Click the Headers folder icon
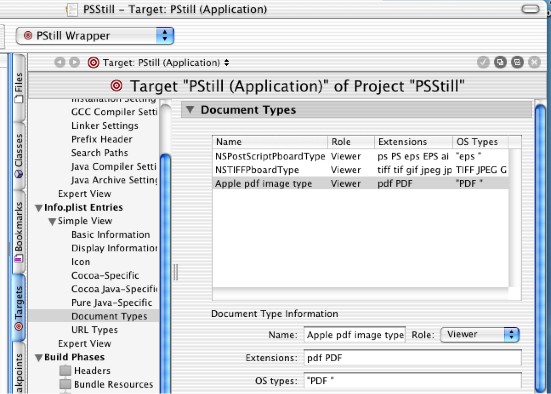 pyautogui.click(x=65, y=370)
